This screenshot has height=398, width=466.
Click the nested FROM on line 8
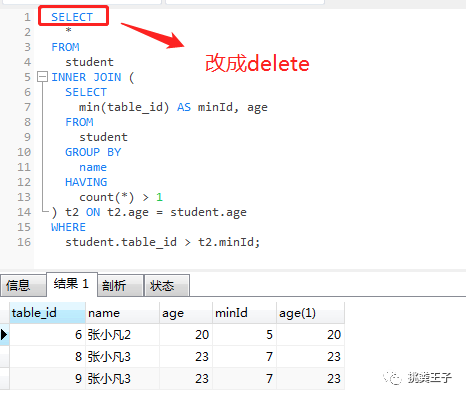79,122
